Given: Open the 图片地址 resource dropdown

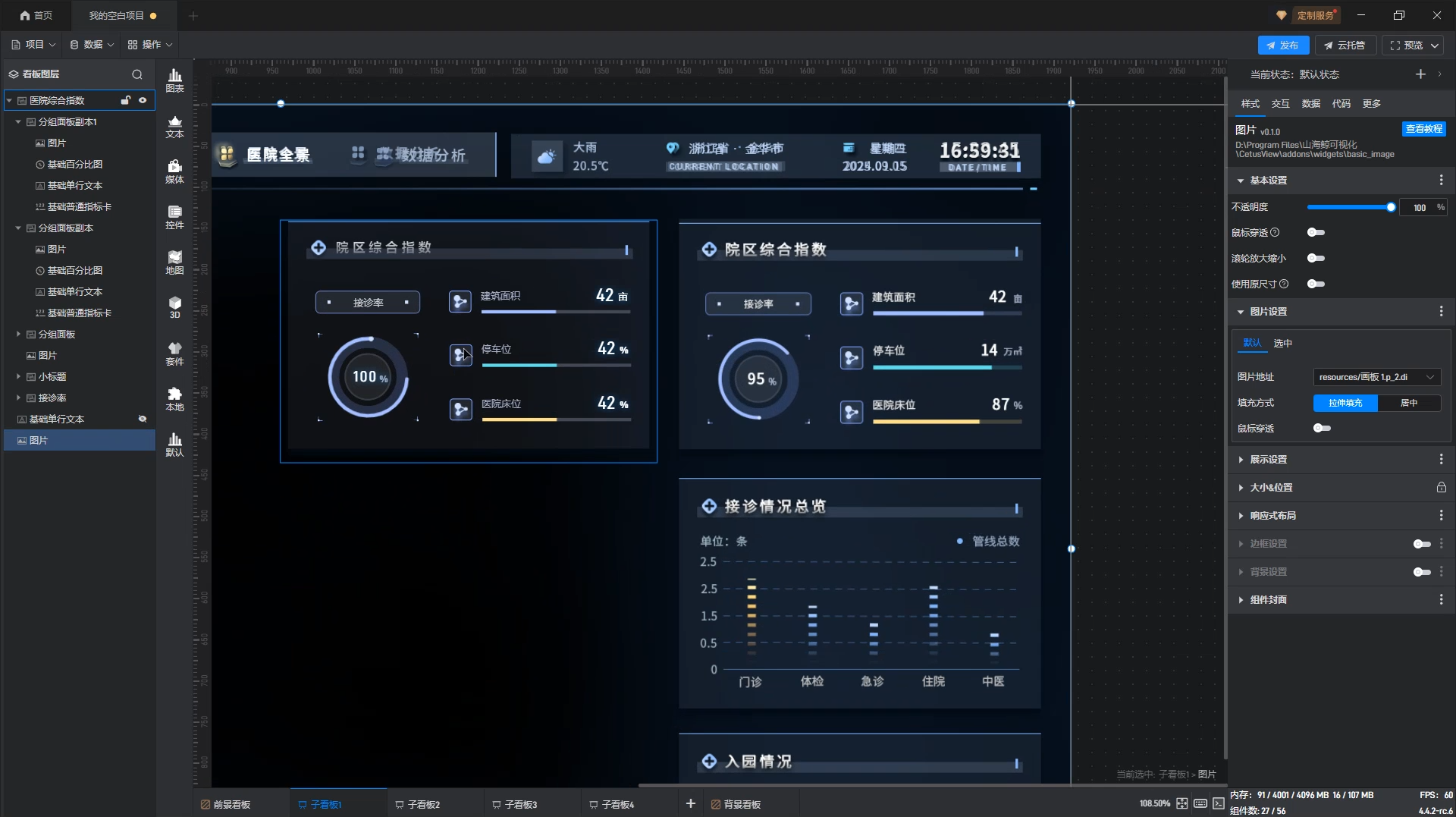Looking at the screenshot, I should pyautogui.click(x=1376, y=377).
